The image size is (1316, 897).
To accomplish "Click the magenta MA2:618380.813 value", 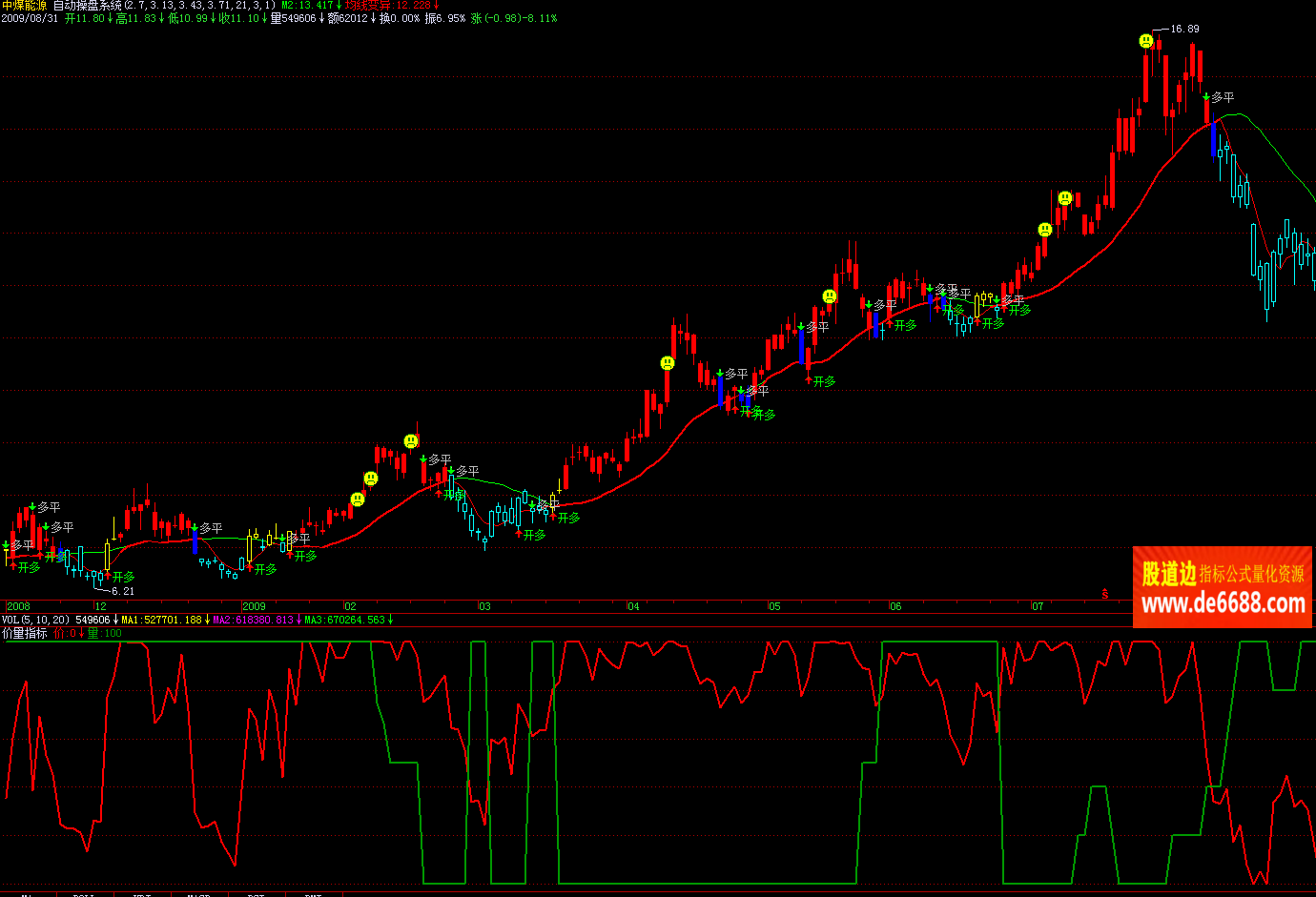I will 254,620.
